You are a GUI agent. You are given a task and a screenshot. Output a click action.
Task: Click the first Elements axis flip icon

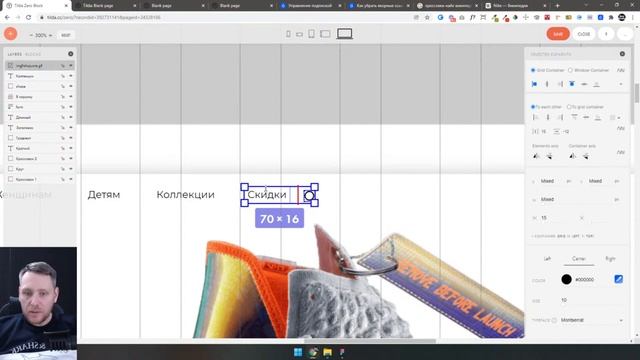point(536,156)
